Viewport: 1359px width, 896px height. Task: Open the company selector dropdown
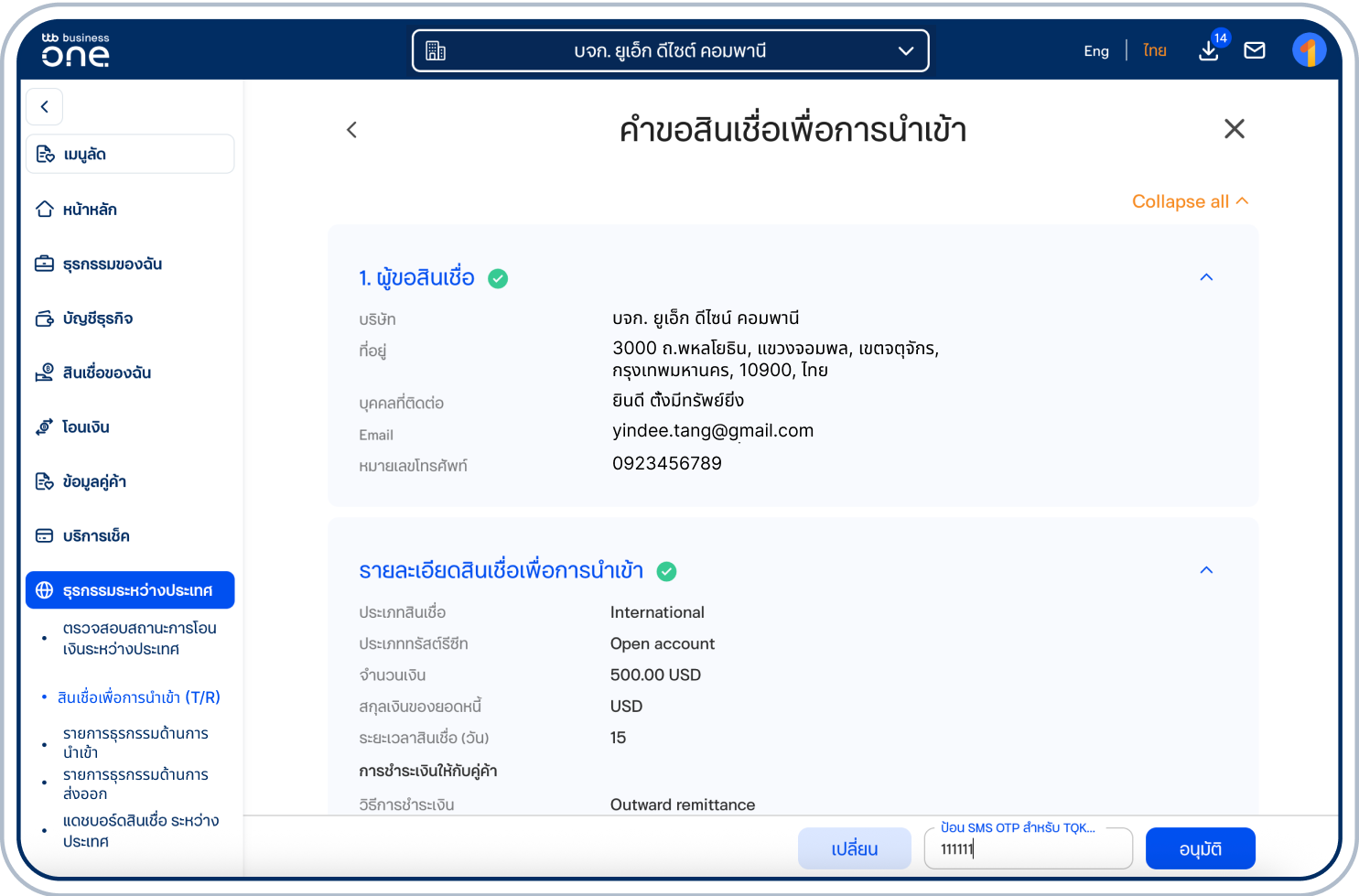[670, 50]
